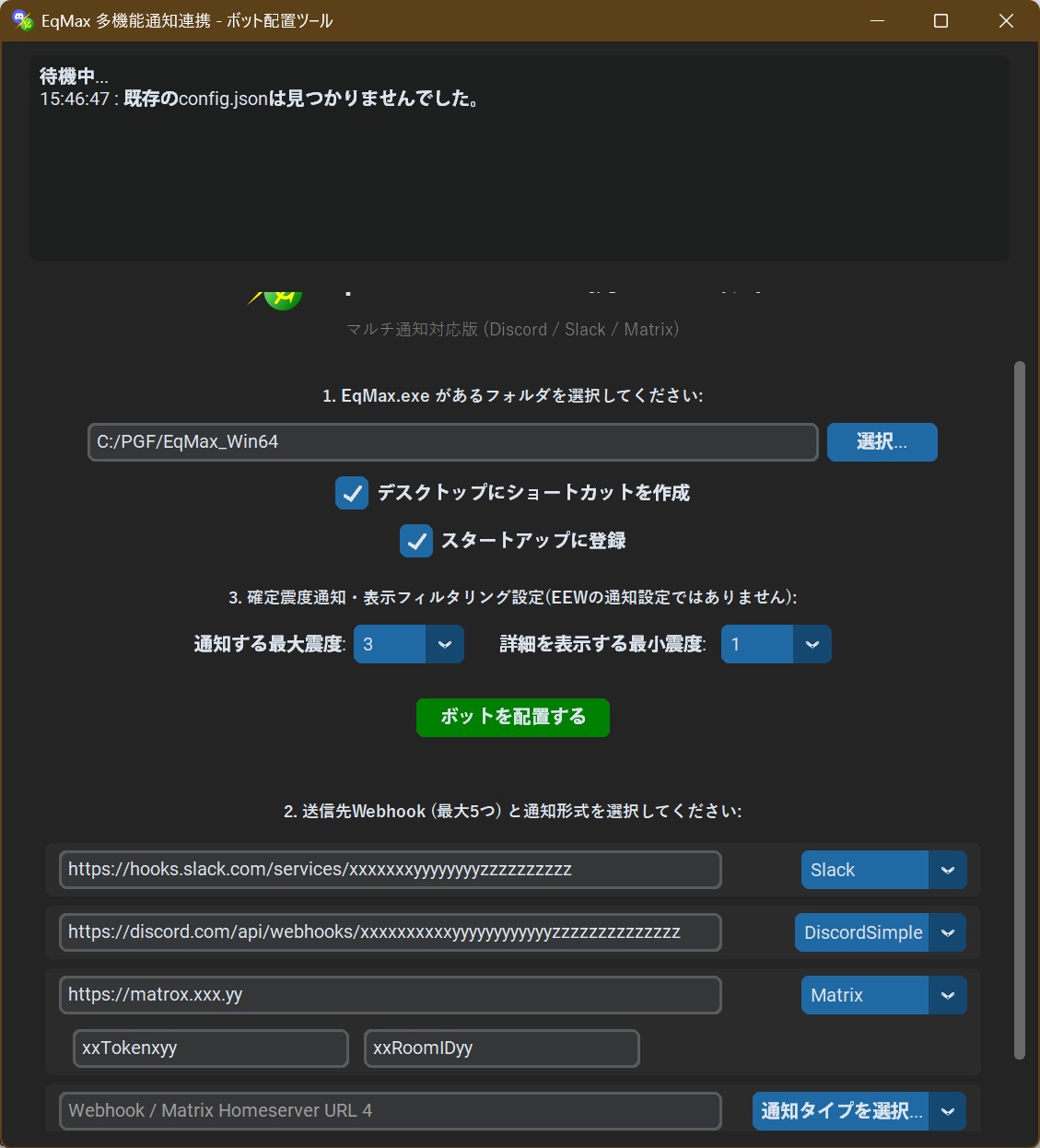Select the discord.com webhook URL input
This screenshot has height=1148, width=1040.
point(389,931)
